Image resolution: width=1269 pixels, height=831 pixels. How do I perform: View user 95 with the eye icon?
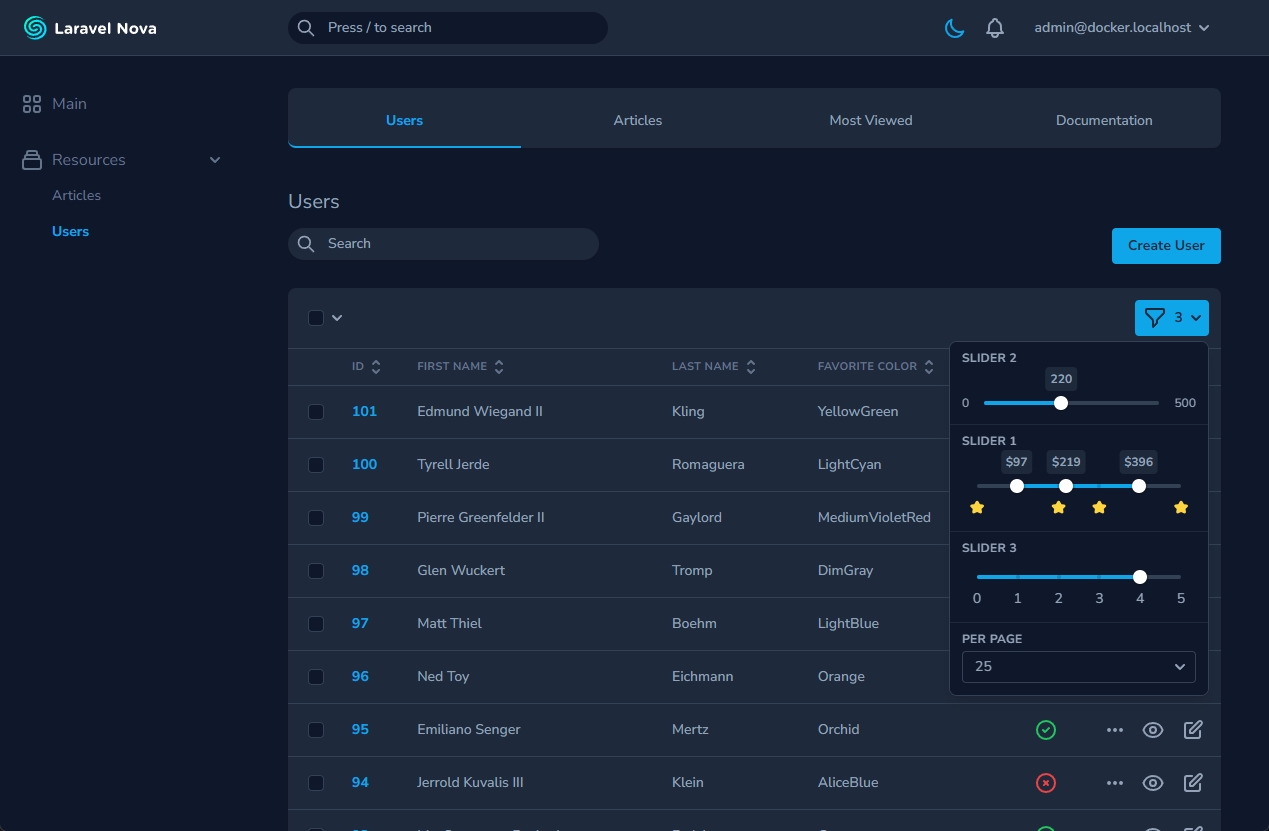pos(1153,730)
